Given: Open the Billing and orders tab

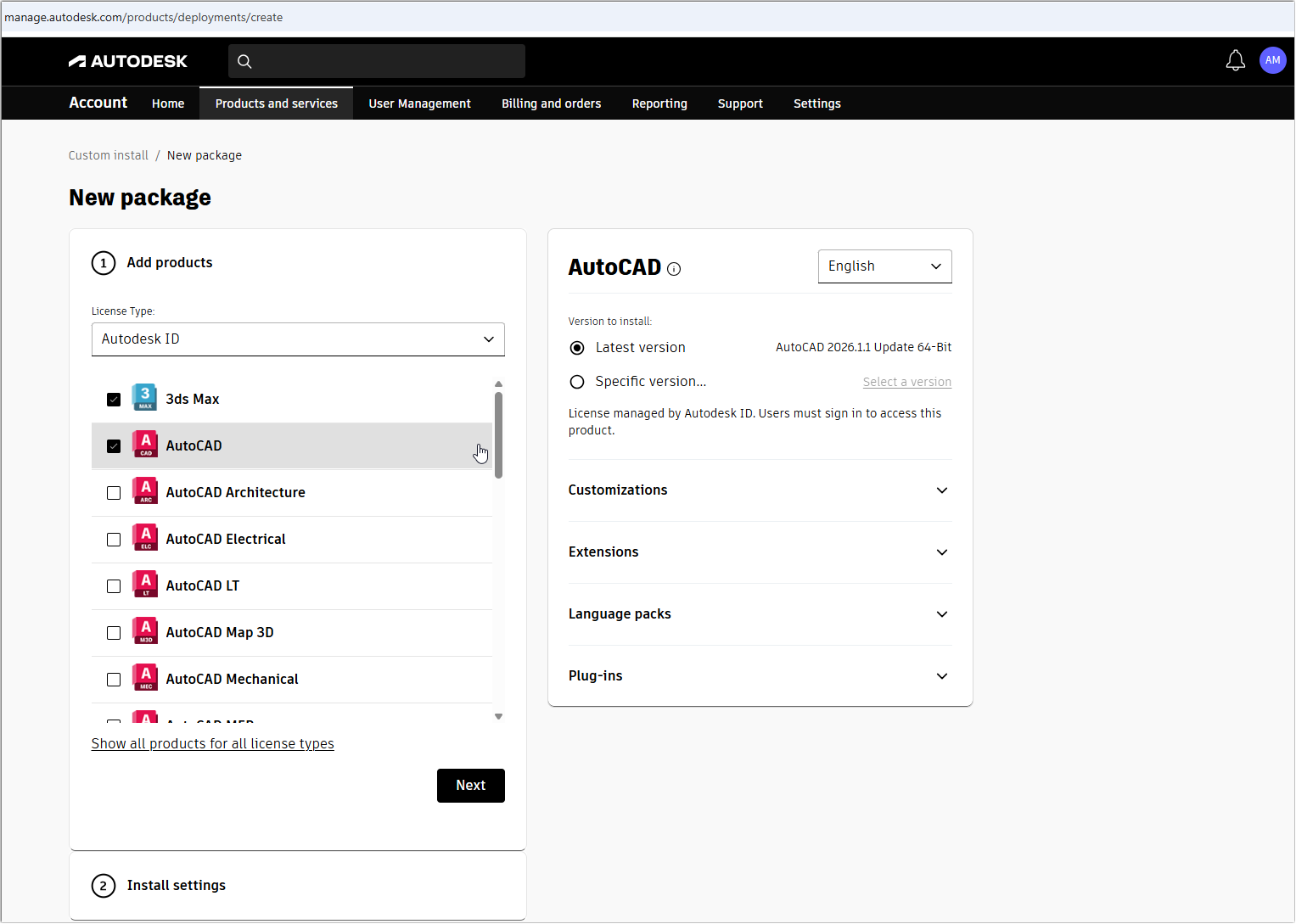Looking at the screenshot, I should click(551, 103).
